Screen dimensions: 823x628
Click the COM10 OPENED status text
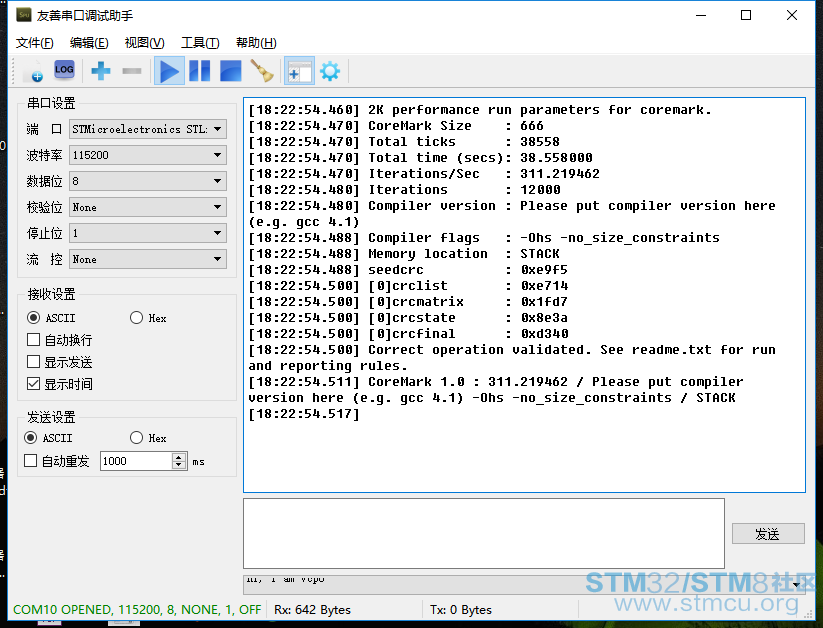[137, 610]
